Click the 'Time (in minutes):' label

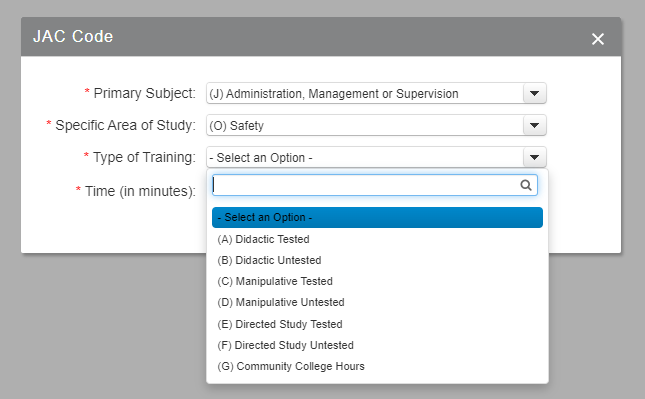click(x=140, y=191)
